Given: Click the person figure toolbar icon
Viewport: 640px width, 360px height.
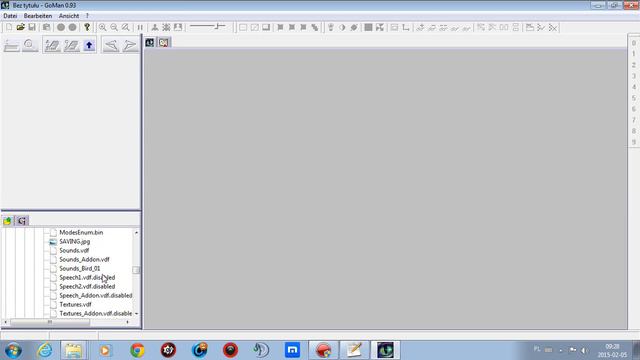Looking at the screenshot, I should pos(155,27).
